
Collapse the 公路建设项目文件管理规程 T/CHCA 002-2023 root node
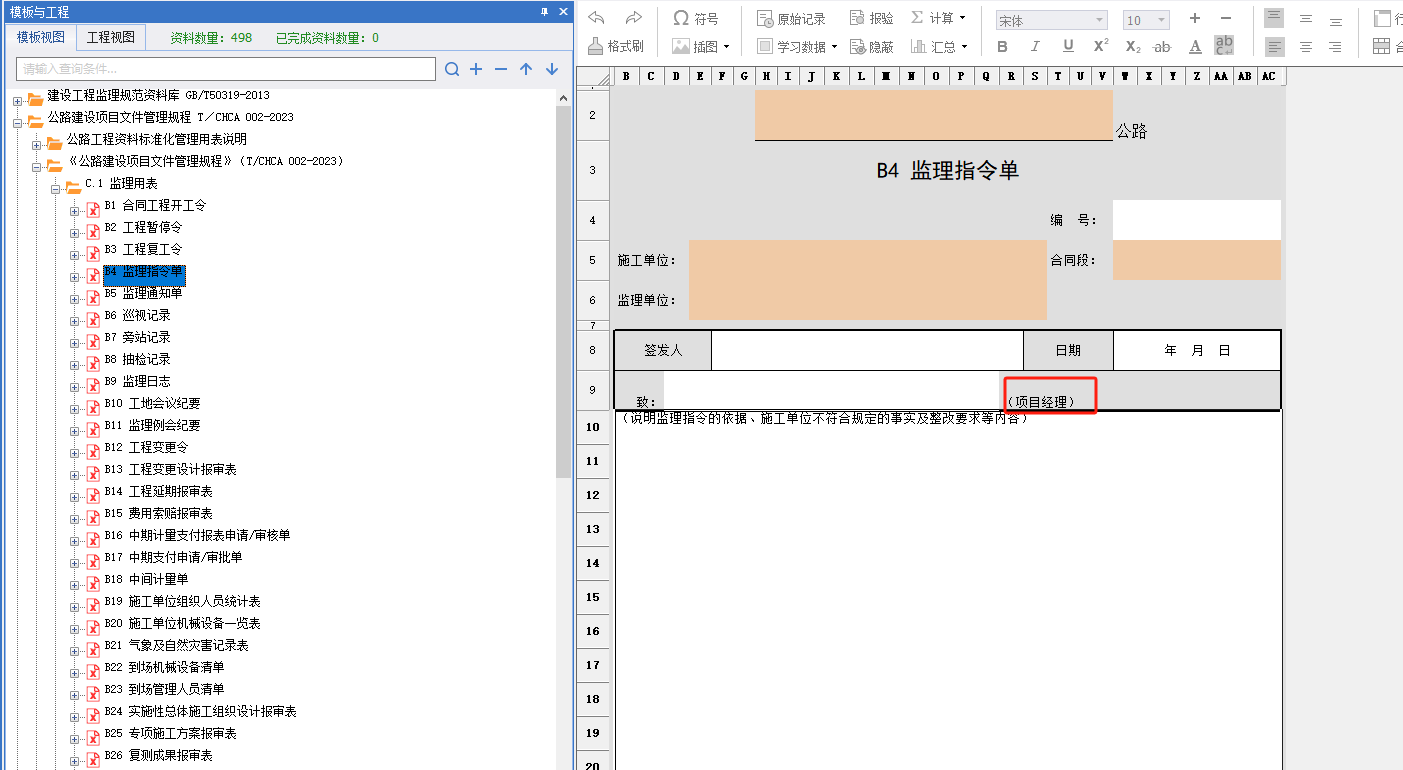17,123
